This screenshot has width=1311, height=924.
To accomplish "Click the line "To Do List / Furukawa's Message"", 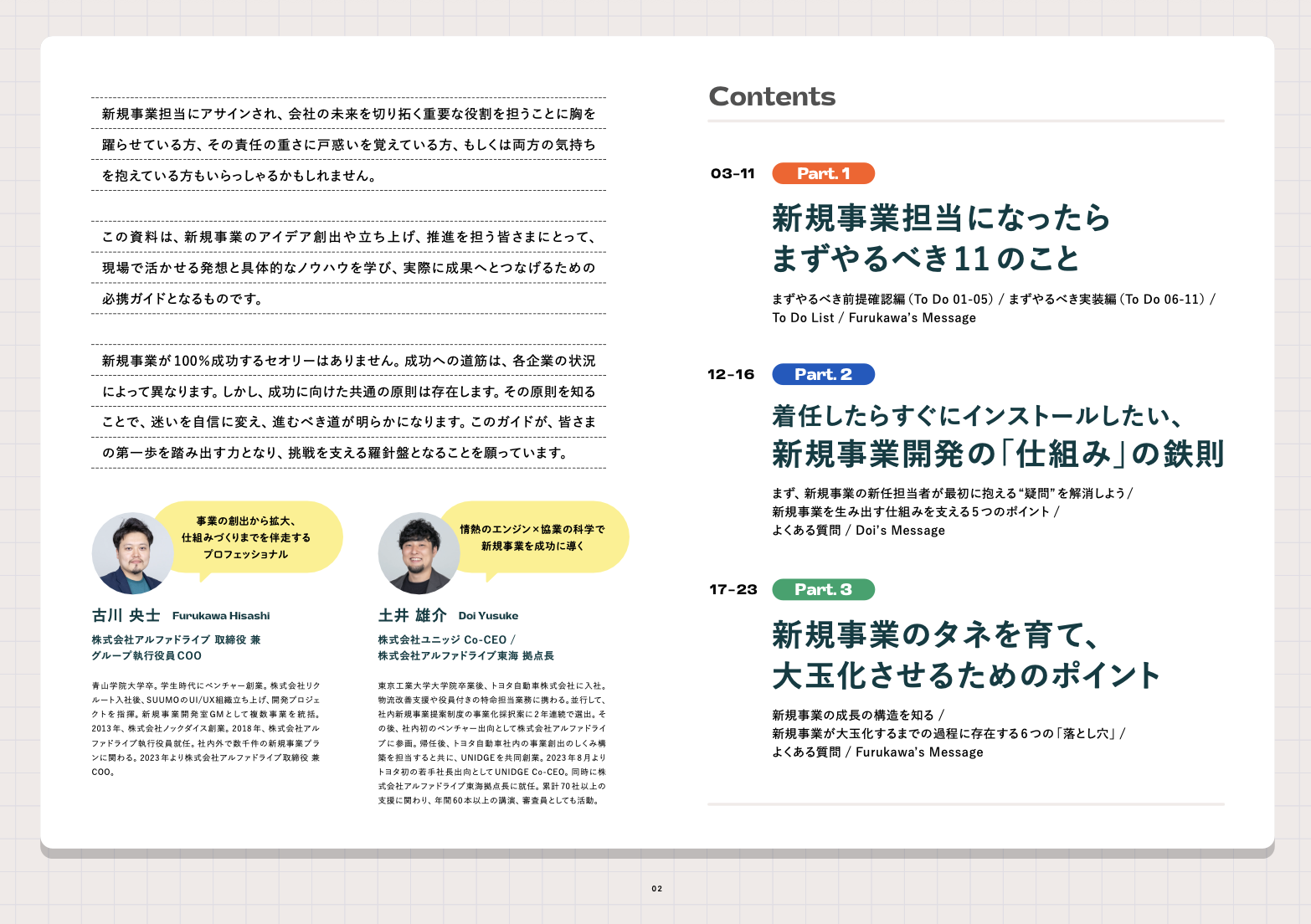I will pos(874,318).
